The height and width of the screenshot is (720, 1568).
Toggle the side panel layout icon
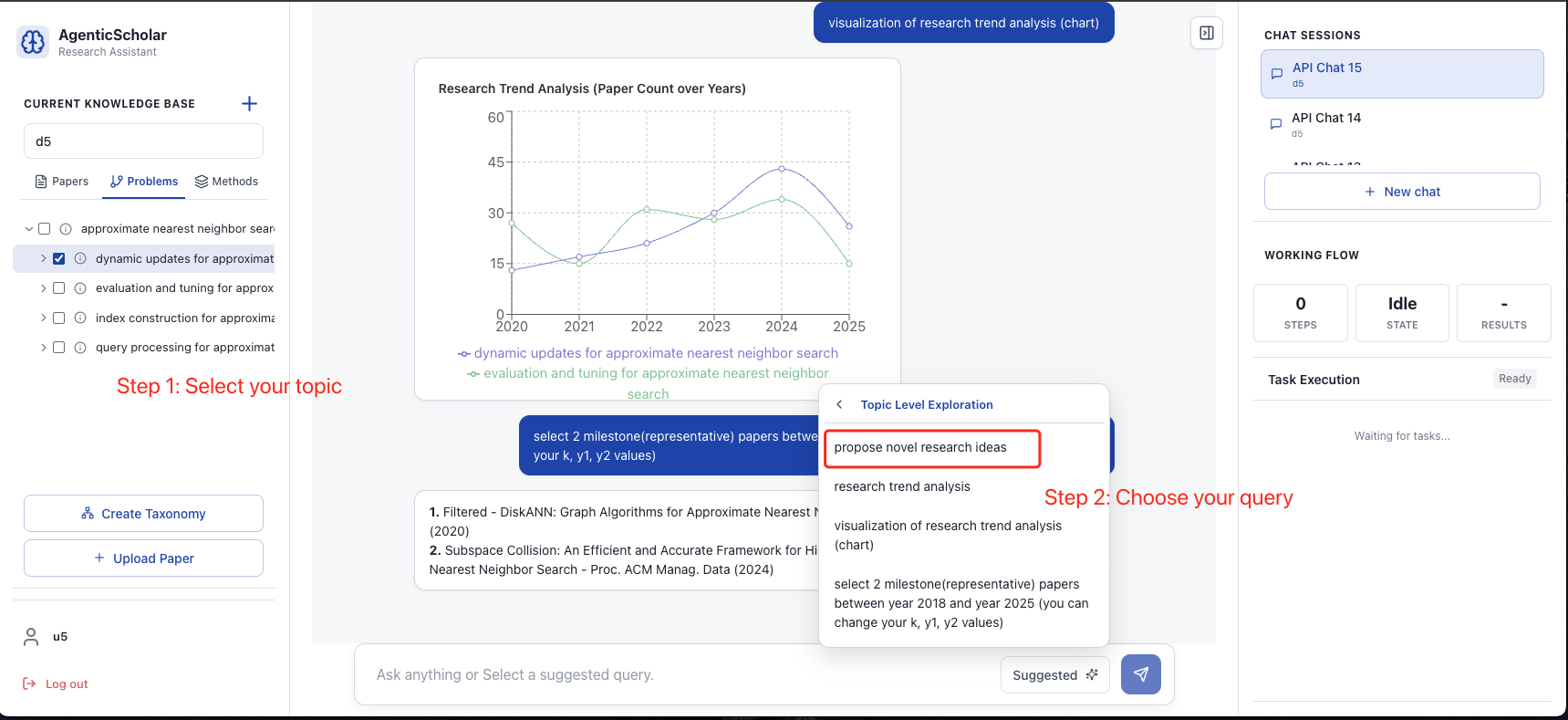point(1207,33)
